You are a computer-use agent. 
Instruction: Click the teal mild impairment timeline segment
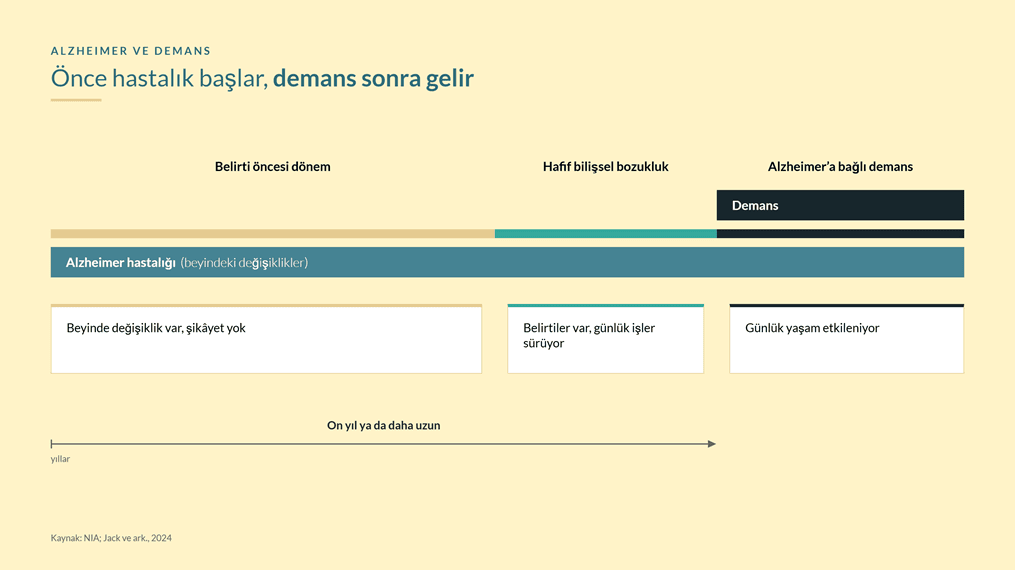click(x=606, y=234)
